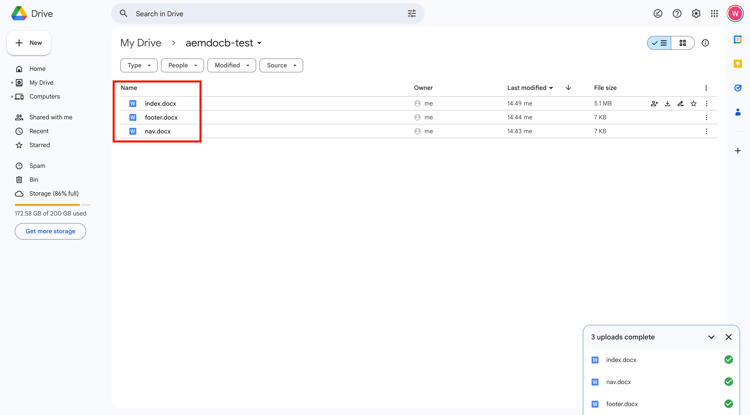This screenshot has height=415, width=750.
Task: Get add-ons with the plus icon
Action: pos(738,151)
